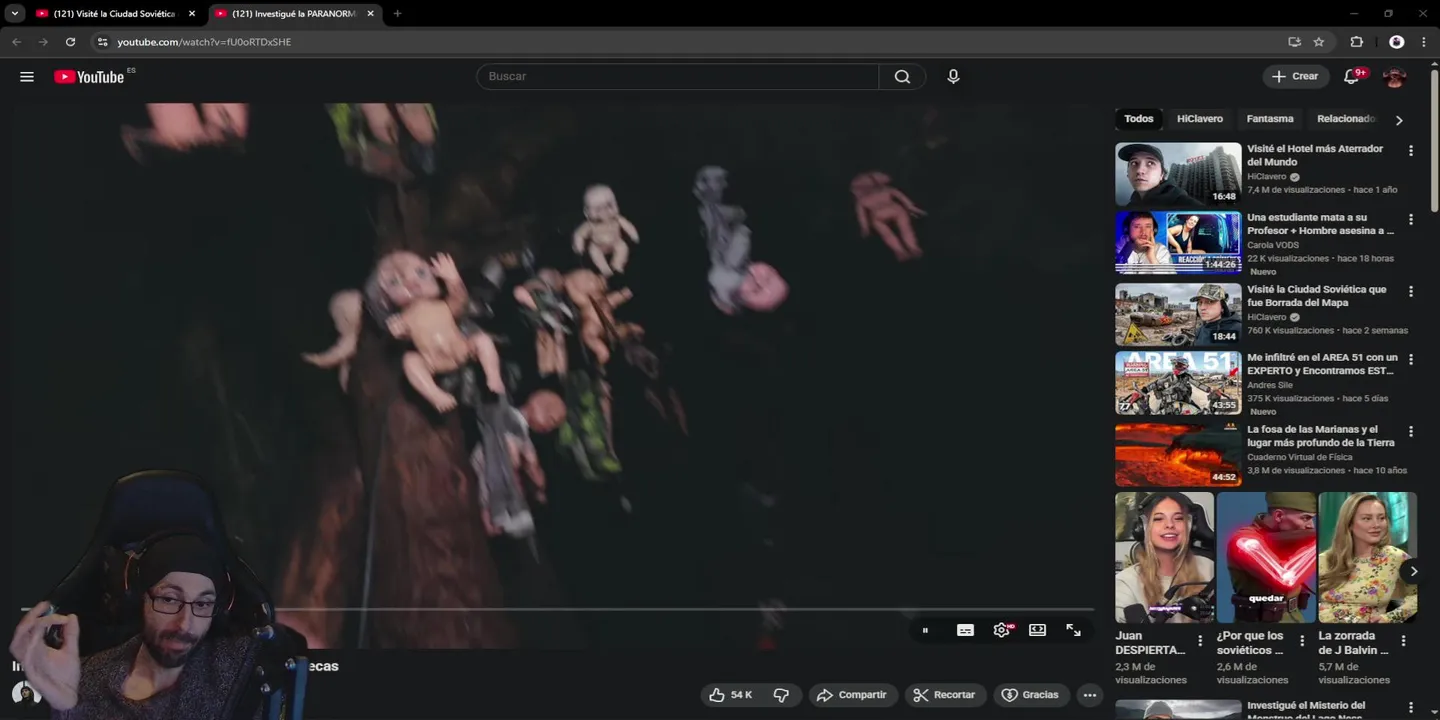Open options for 'Visité el Hotel más Aterrador'
1440x720 pixels.
[x=1411, y=151]
